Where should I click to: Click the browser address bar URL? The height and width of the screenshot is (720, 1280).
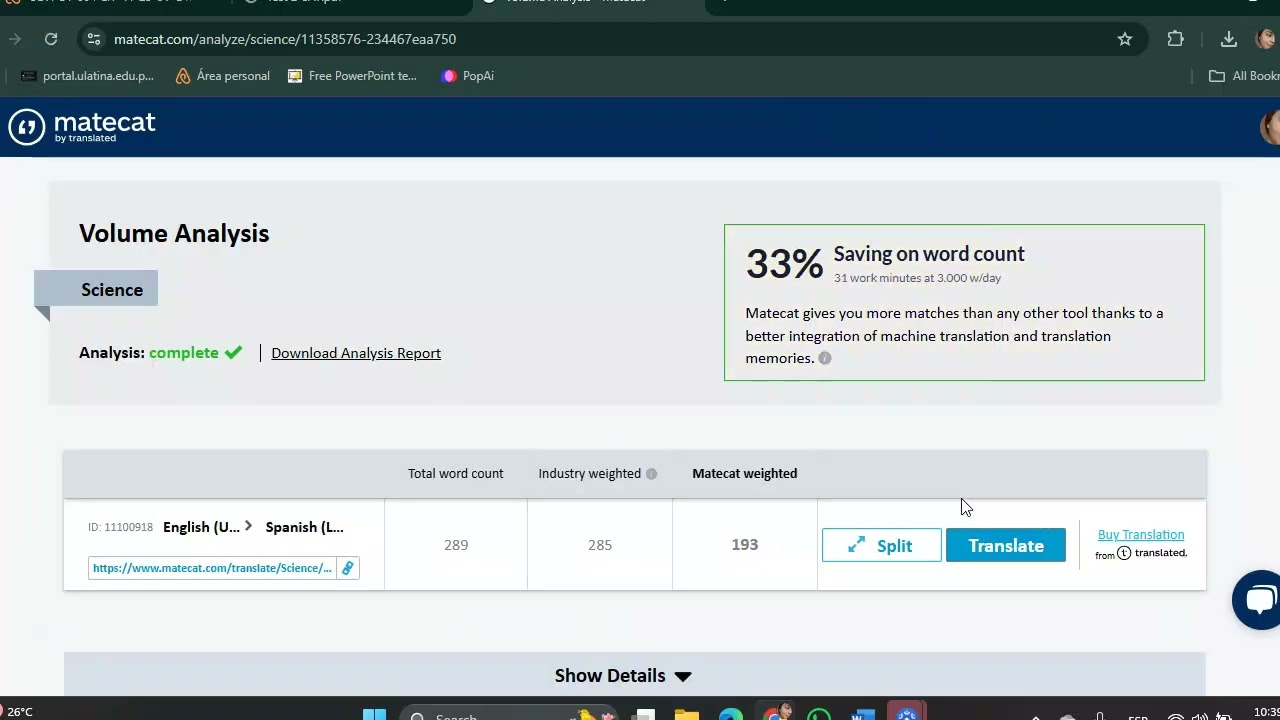tap(285, 39)
